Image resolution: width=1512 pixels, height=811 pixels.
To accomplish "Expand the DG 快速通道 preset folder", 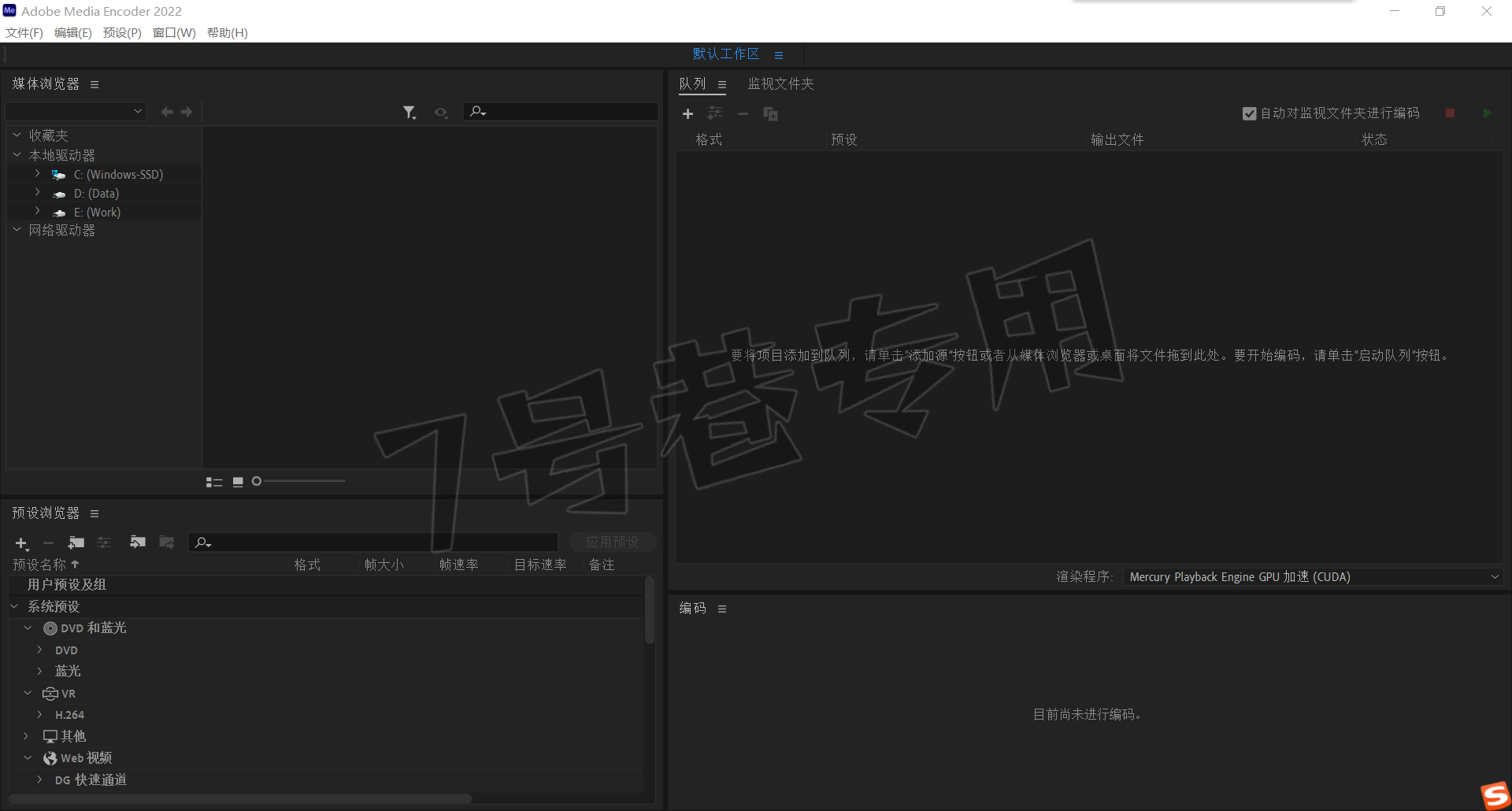I will click(x=39, y=780).
